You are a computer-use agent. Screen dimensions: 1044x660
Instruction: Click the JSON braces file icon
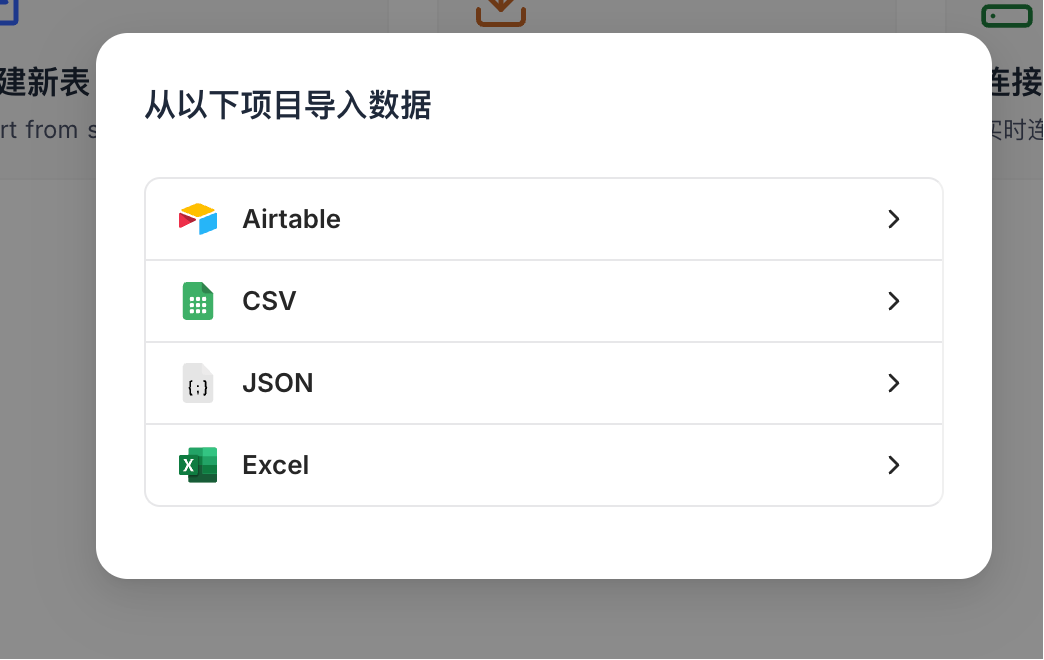pos(198,383)
